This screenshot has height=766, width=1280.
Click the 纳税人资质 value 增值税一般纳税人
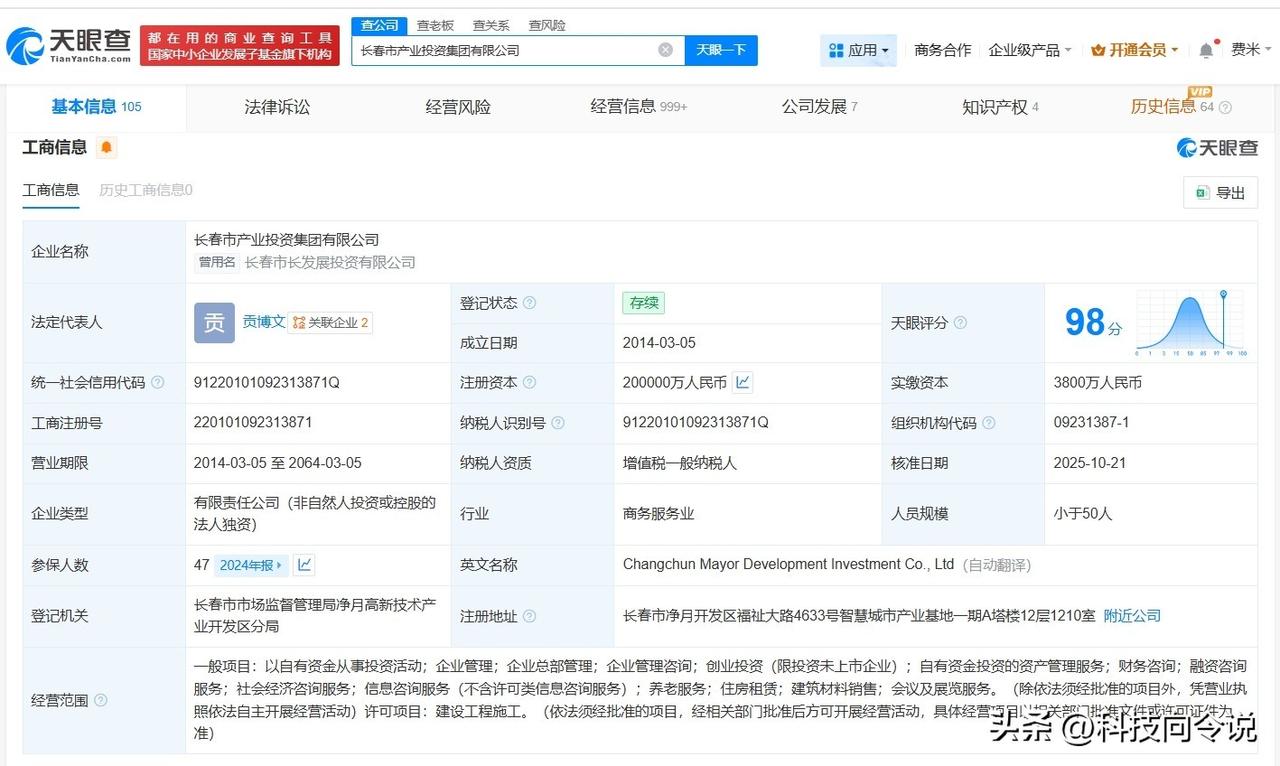point(679,463)
